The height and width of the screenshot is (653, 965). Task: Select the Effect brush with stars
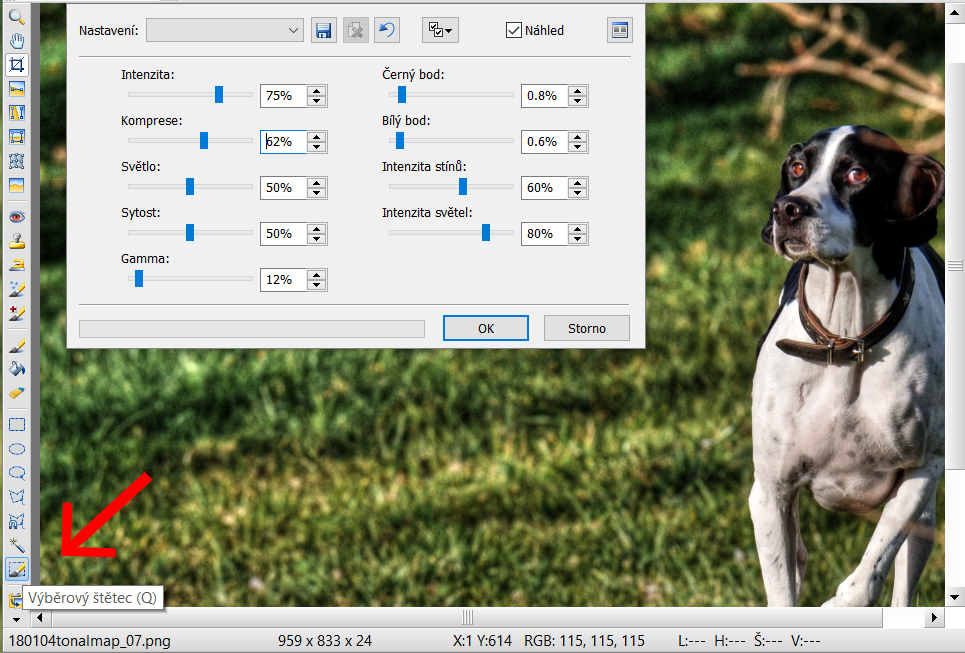pyautogui.click(x=17, y=289)
